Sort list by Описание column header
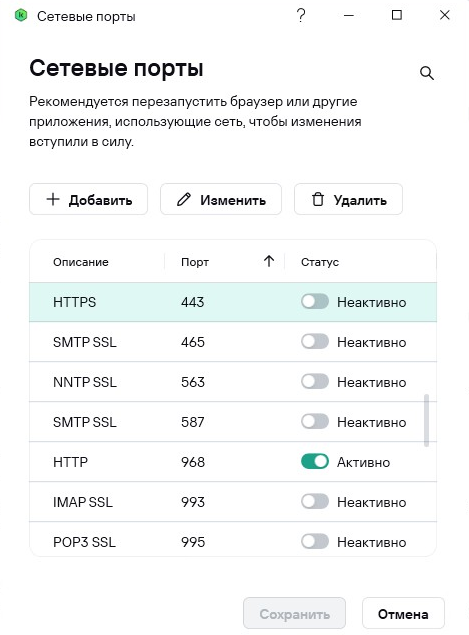469x635 pixels. pyautogui.click(x=81, y=262)
